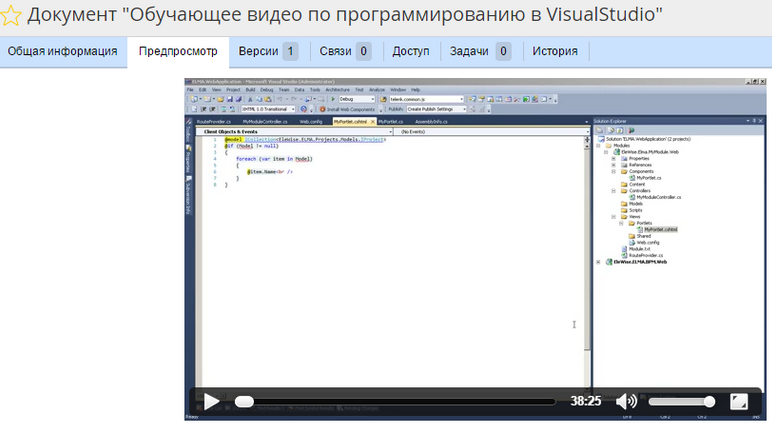Click the video seek progress bar
Viewport: 772px width, 425px height.
[395, 401]
